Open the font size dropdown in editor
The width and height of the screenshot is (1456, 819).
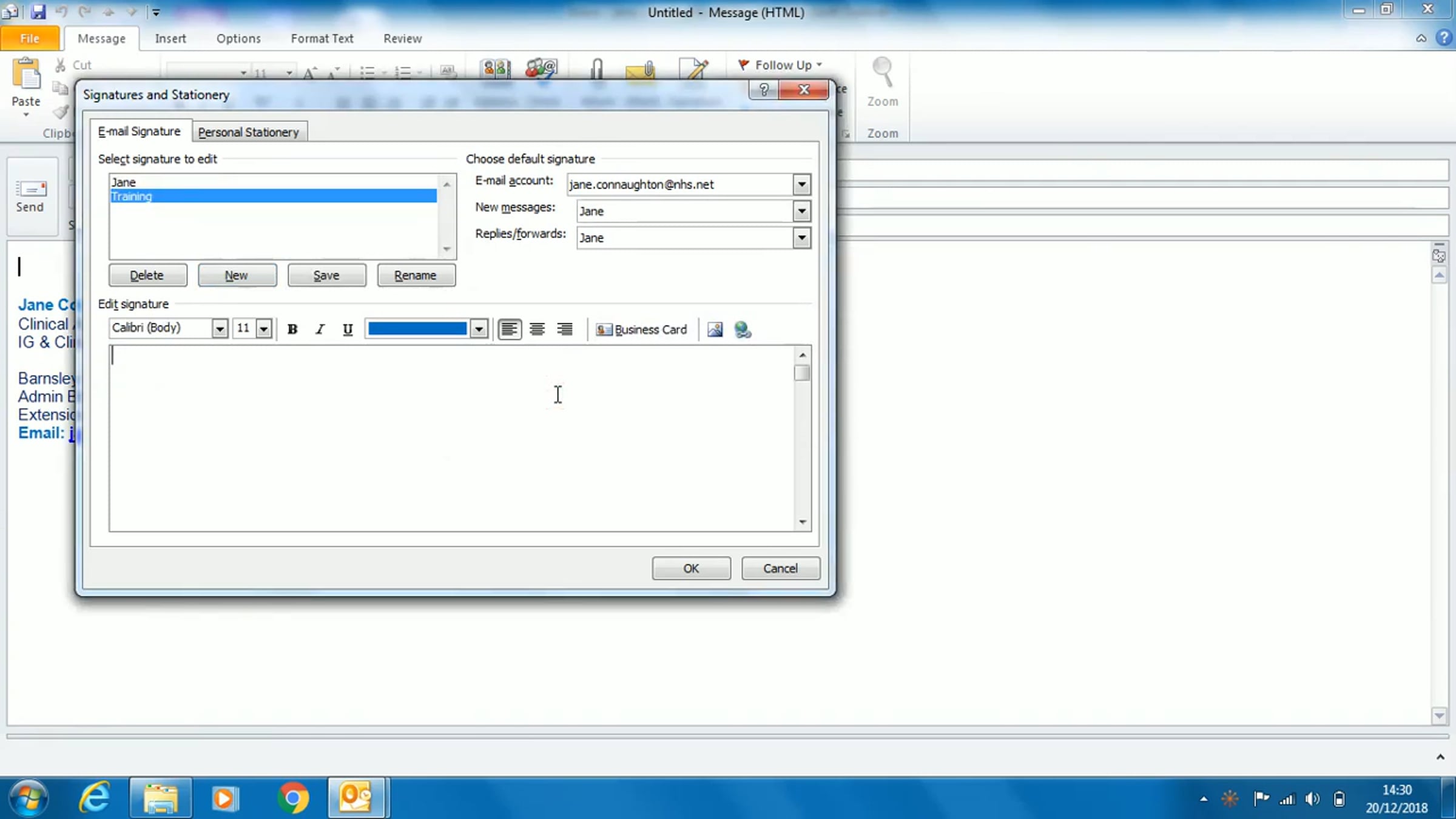click(x=264, y=329)
